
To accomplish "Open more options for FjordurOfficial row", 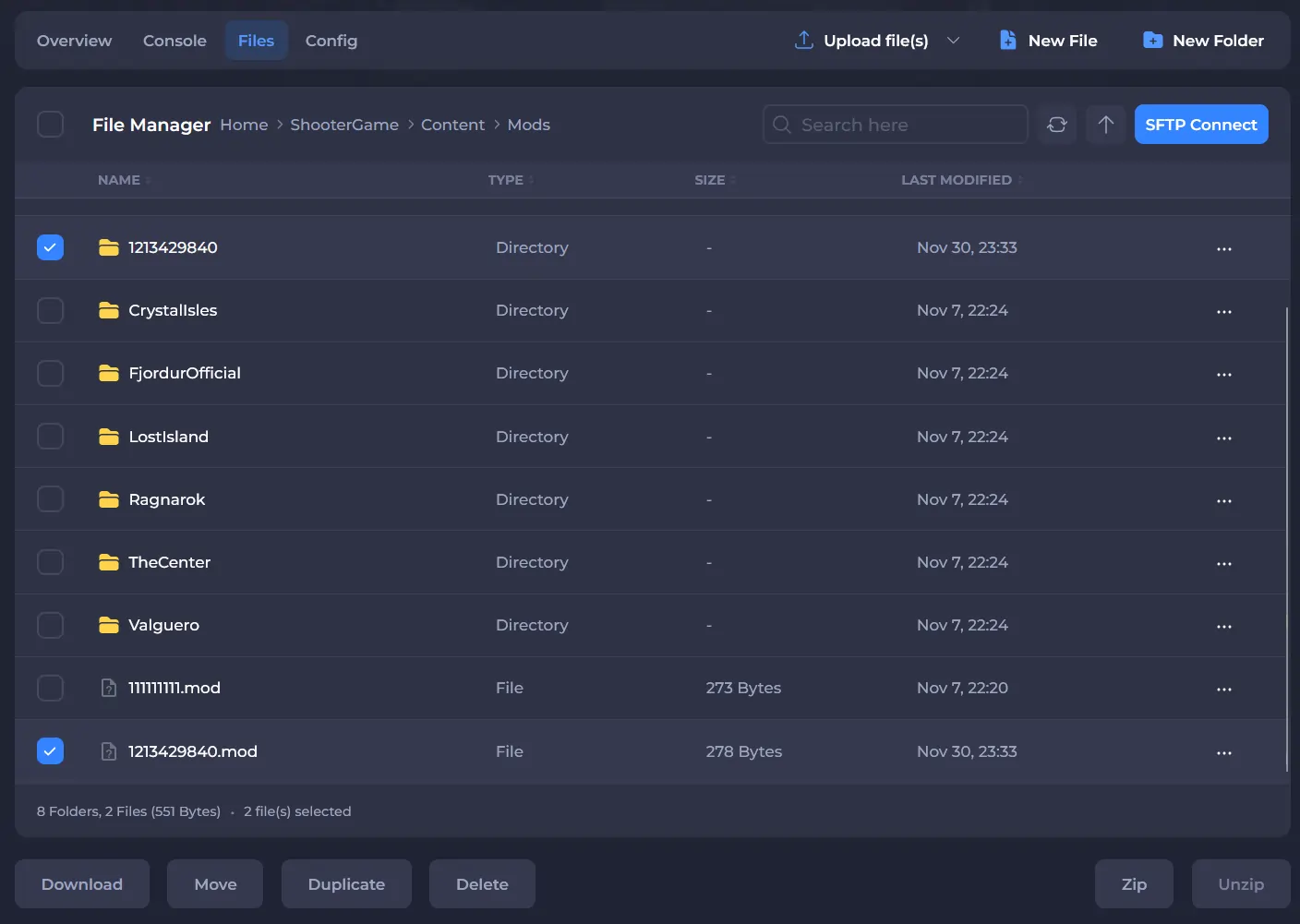I will (x=1224, y=374).
